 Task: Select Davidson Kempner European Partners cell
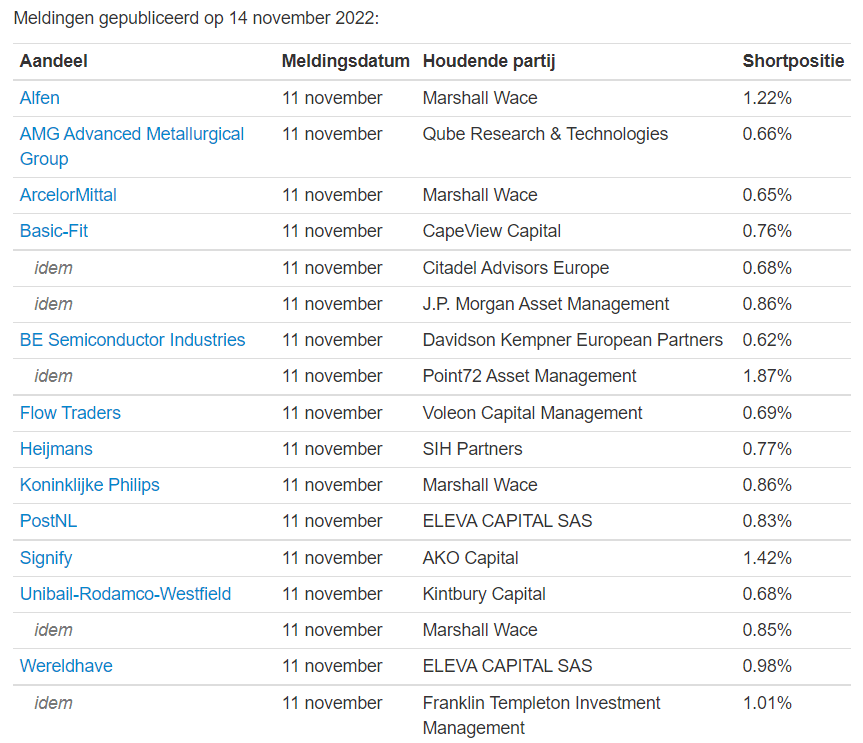point(572,340)
